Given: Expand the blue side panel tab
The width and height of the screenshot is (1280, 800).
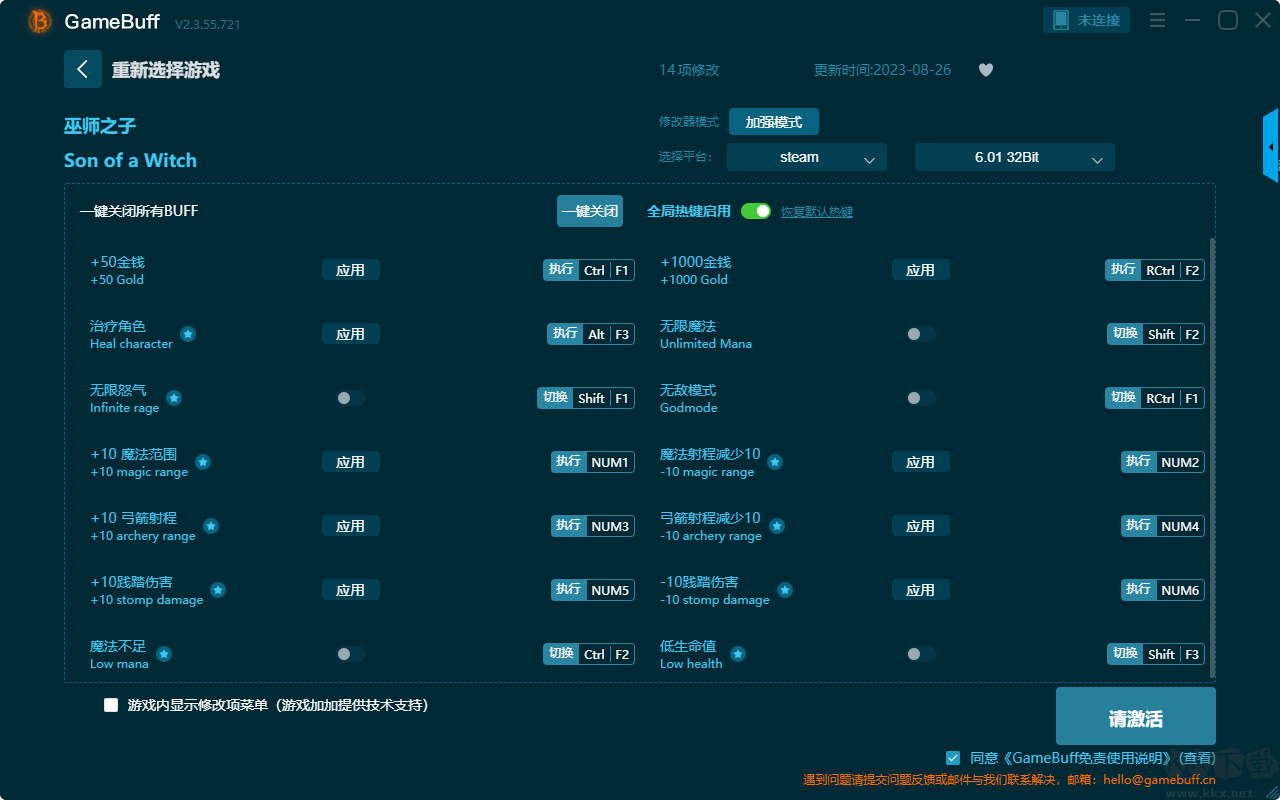Looking at the screenshot, I should tap(1271, 146).
